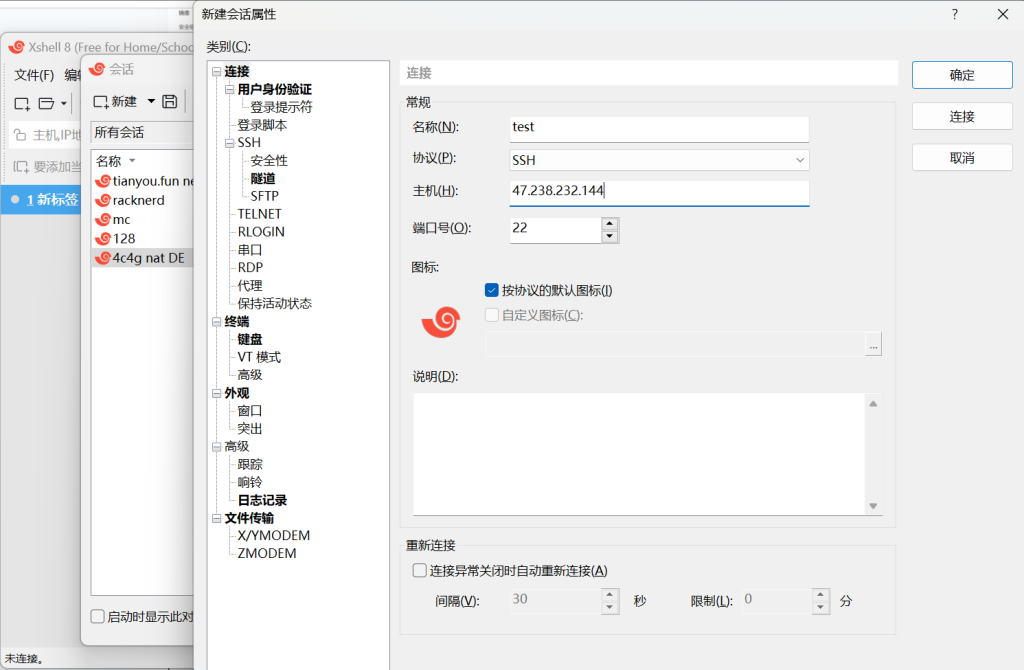Toggle show dialog at startup checkbox
Screen dimensions: 1024x670
(97, 616)
